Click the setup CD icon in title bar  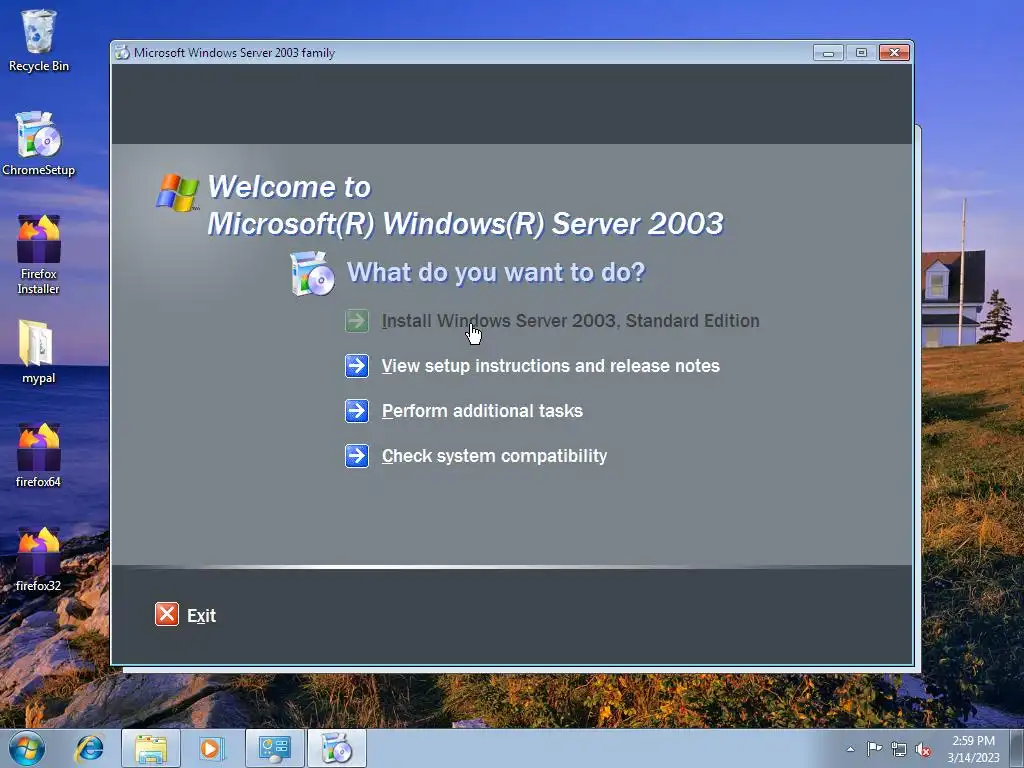coord(122,52)
